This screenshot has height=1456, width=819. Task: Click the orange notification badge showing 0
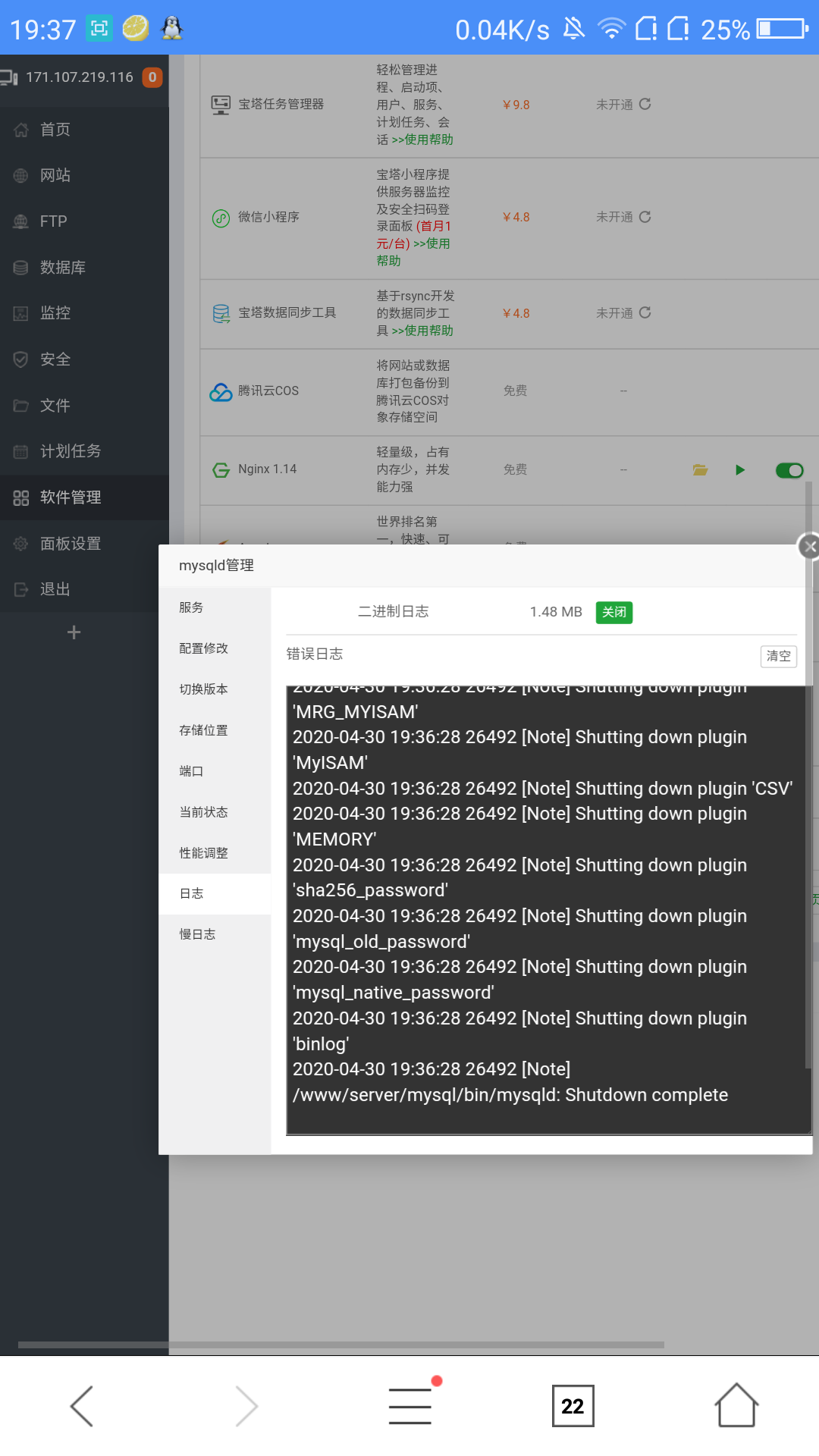pyautogui.click(x=152, y=77)
